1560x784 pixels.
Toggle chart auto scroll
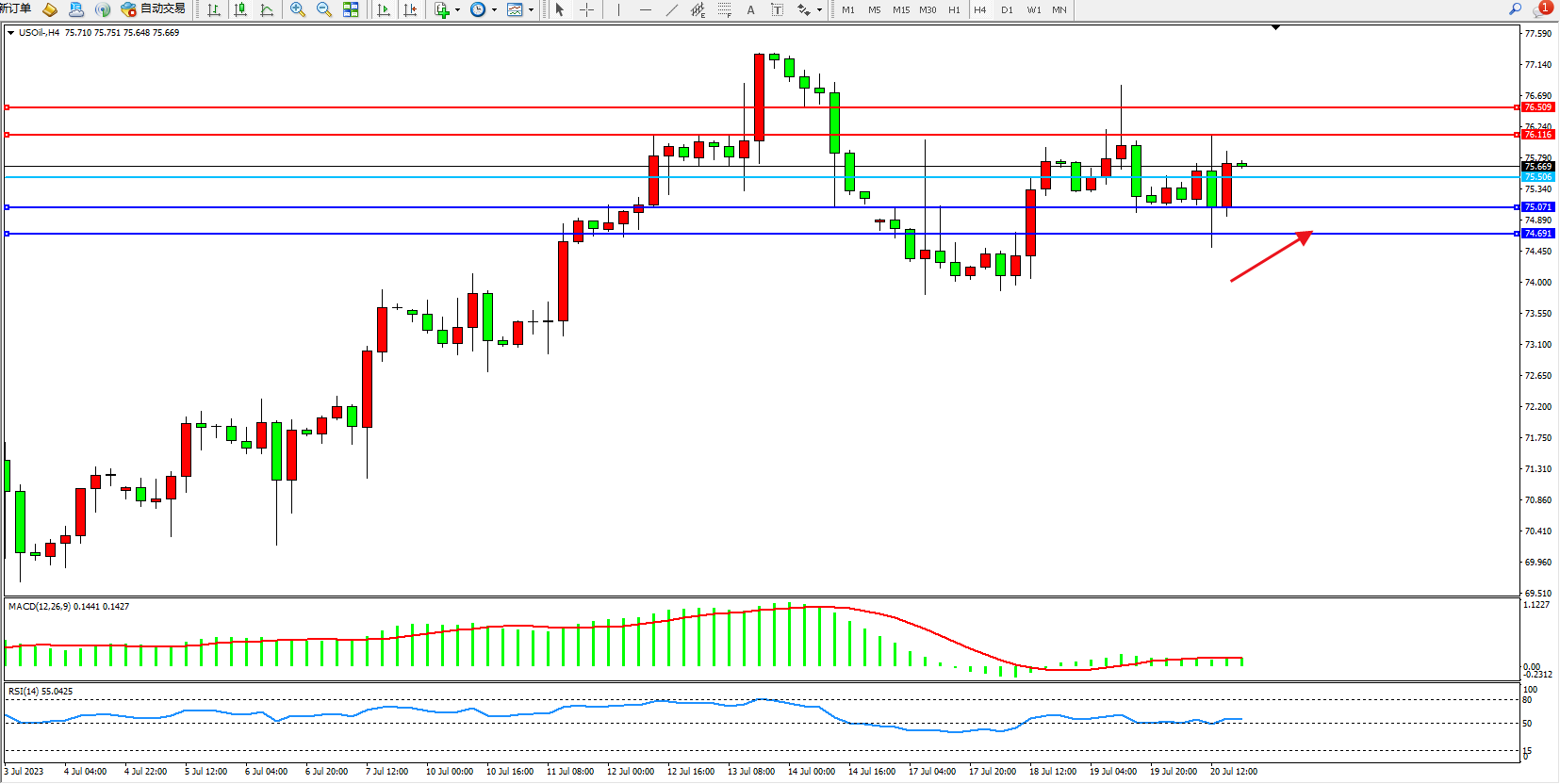[384, 9]
